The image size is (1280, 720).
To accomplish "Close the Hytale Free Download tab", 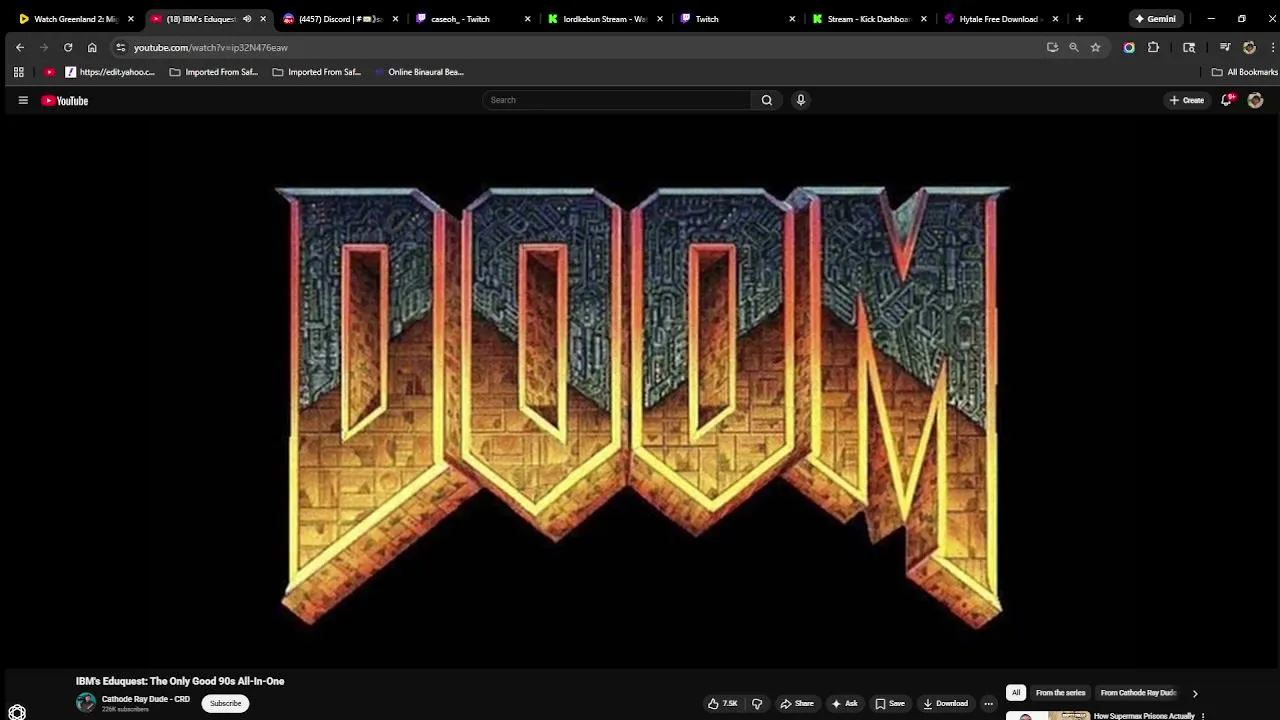I will [x=1055, y=19].
